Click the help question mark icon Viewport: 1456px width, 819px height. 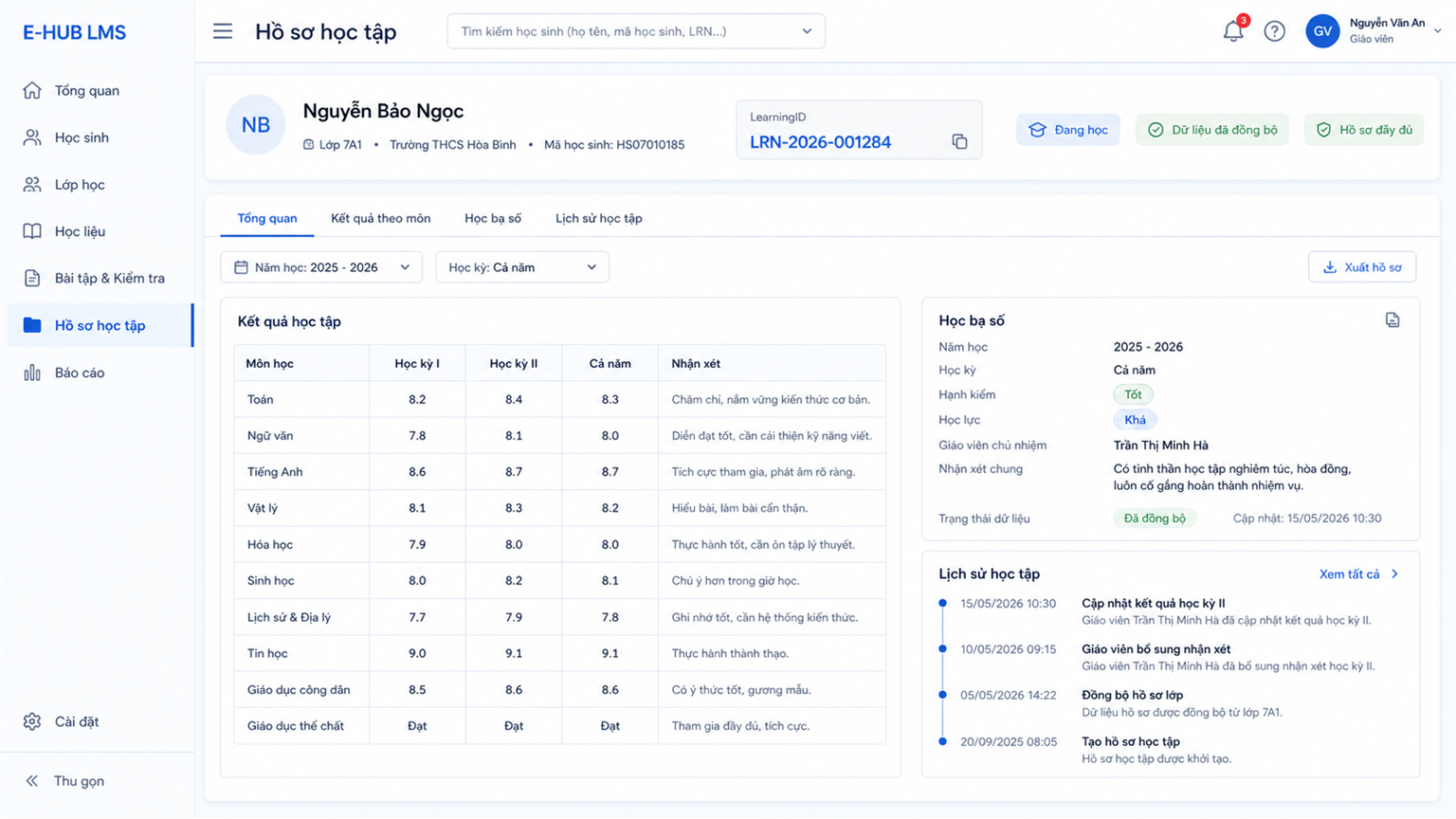pyautogui.click(x=1274, y=31)
